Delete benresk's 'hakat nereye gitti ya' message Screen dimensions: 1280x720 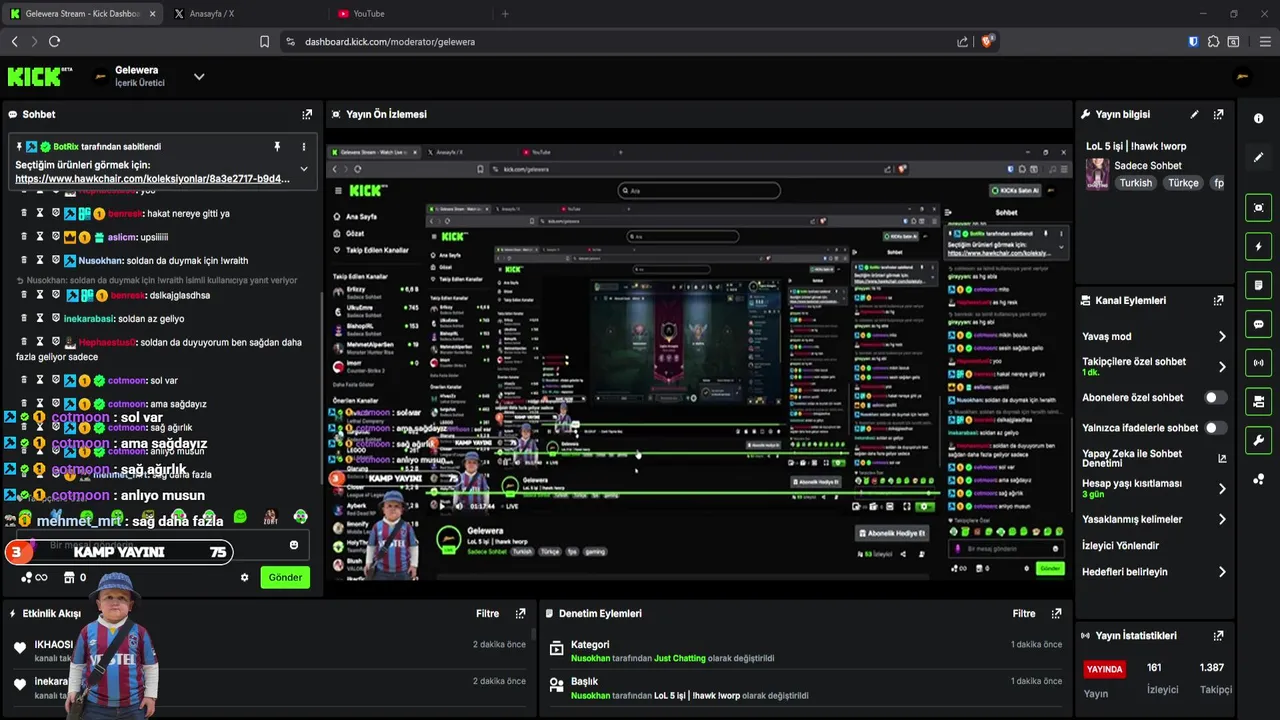click(x=24, y=213)
